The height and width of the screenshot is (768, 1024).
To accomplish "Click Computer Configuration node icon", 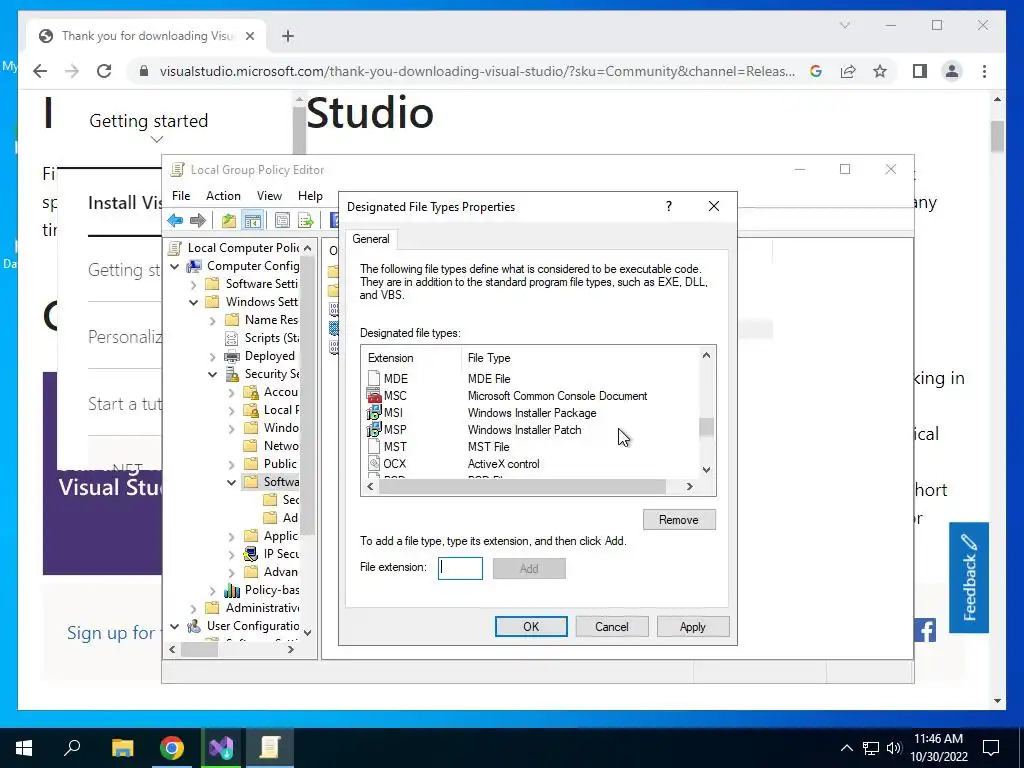I will [195, 266].
